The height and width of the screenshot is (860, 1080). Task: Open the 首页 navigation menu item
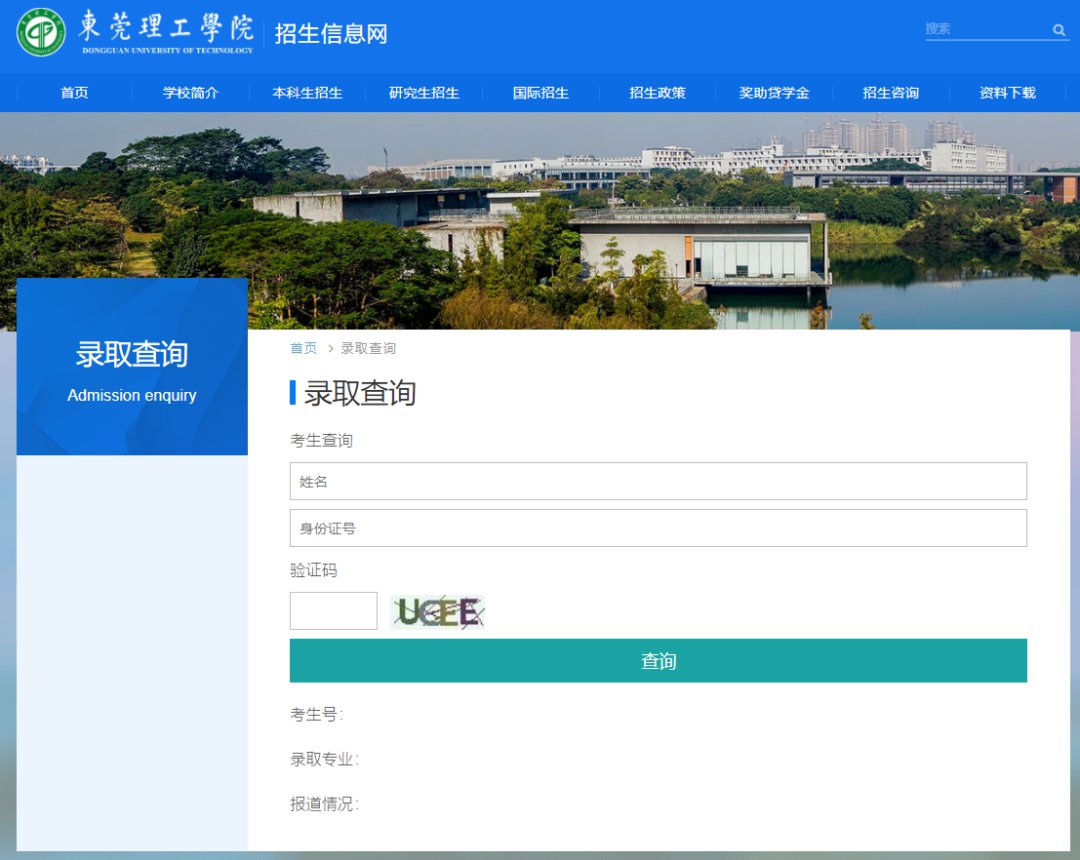point(74,93)
